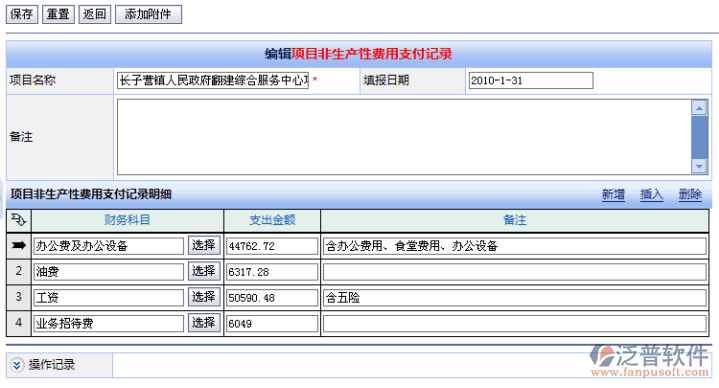
Task: Click the 删除 link
Action: tap(690, 194)
